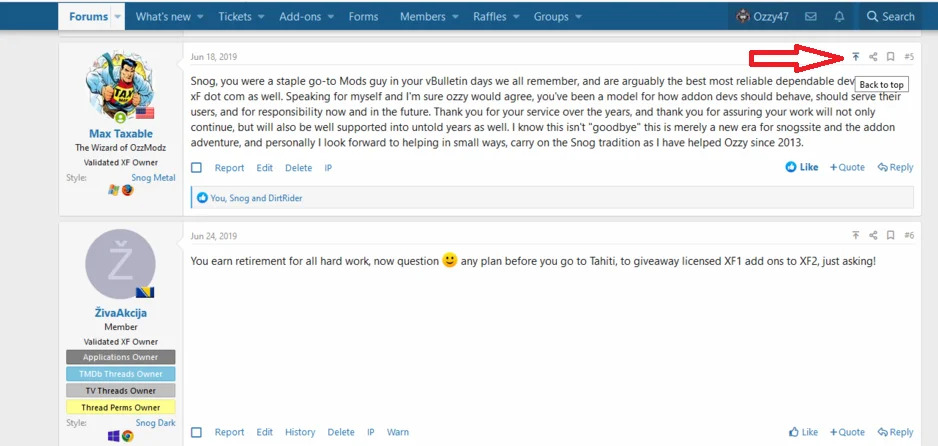
Task: Click Back to top icon on post #6
Action: 856,235
